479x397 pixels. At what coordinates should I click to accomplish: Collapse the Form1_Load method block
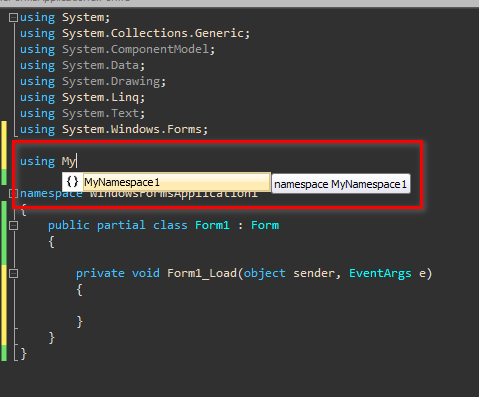coord(13,273)
